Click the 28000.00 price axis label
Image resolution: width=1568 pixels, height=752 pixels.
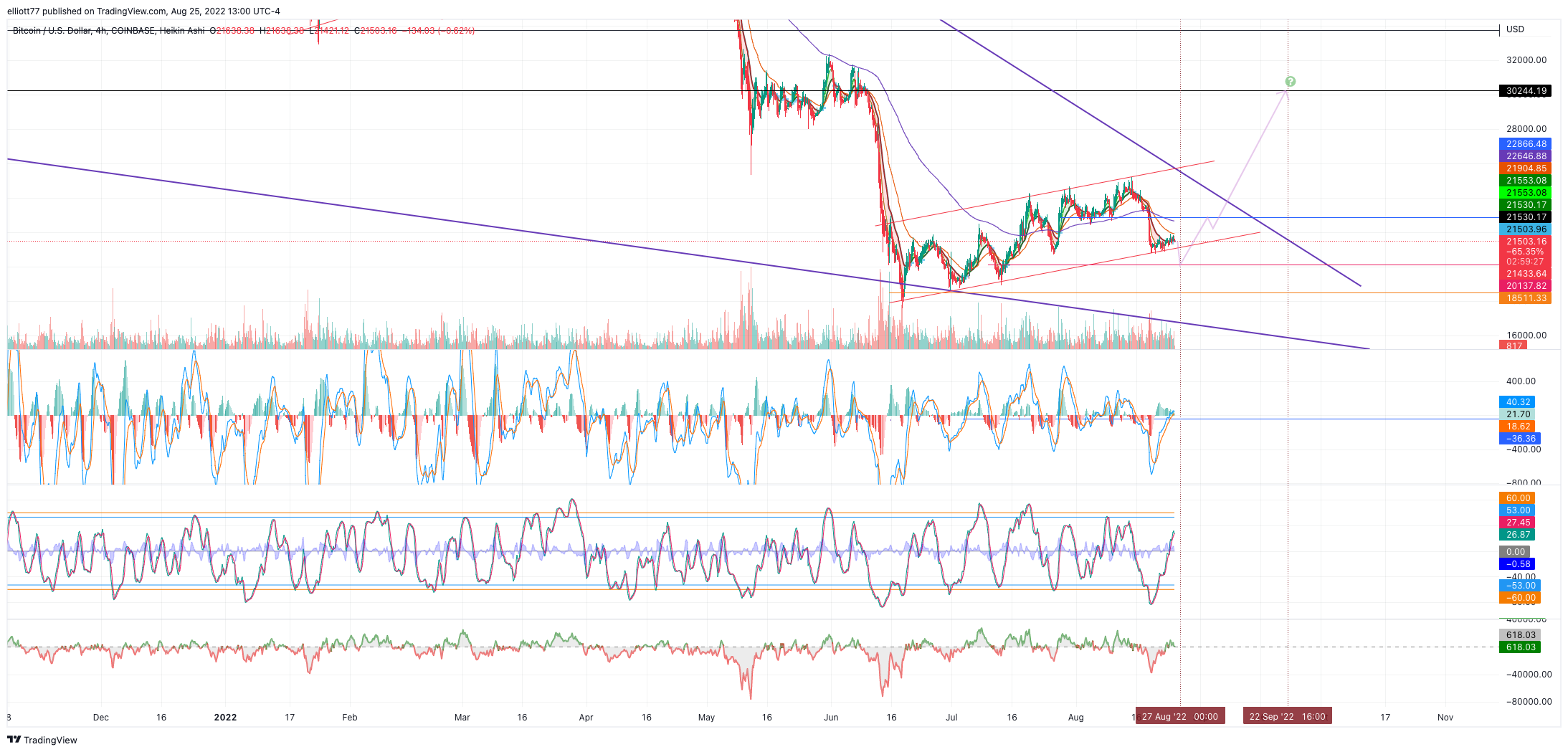(x=1526, y=129)
